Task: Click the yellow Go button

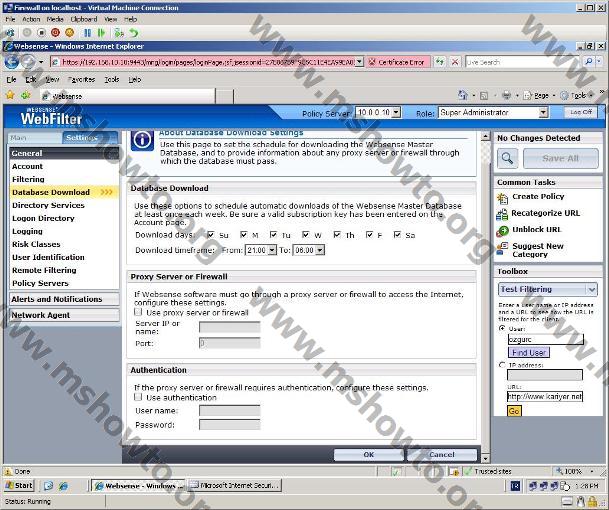Action: (x=514, y=411)
